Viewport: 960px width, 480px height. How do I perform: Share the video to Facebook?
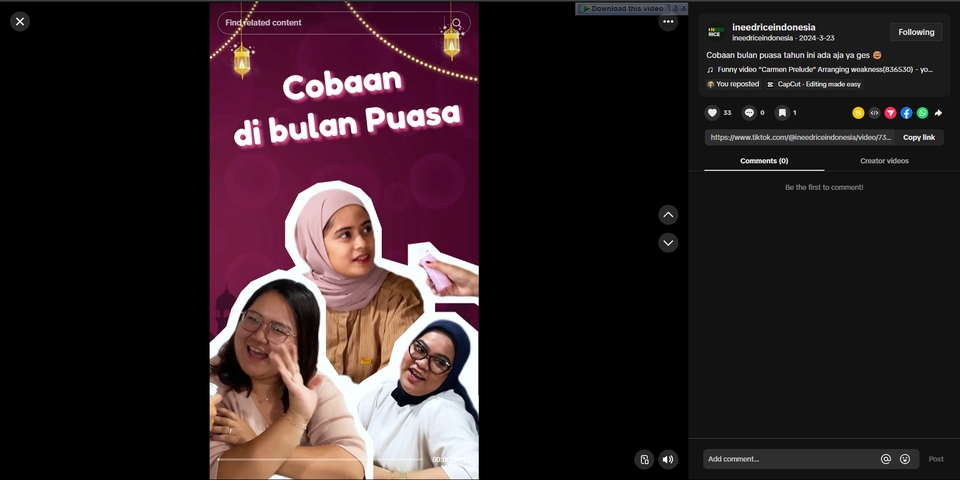(906, 113)
